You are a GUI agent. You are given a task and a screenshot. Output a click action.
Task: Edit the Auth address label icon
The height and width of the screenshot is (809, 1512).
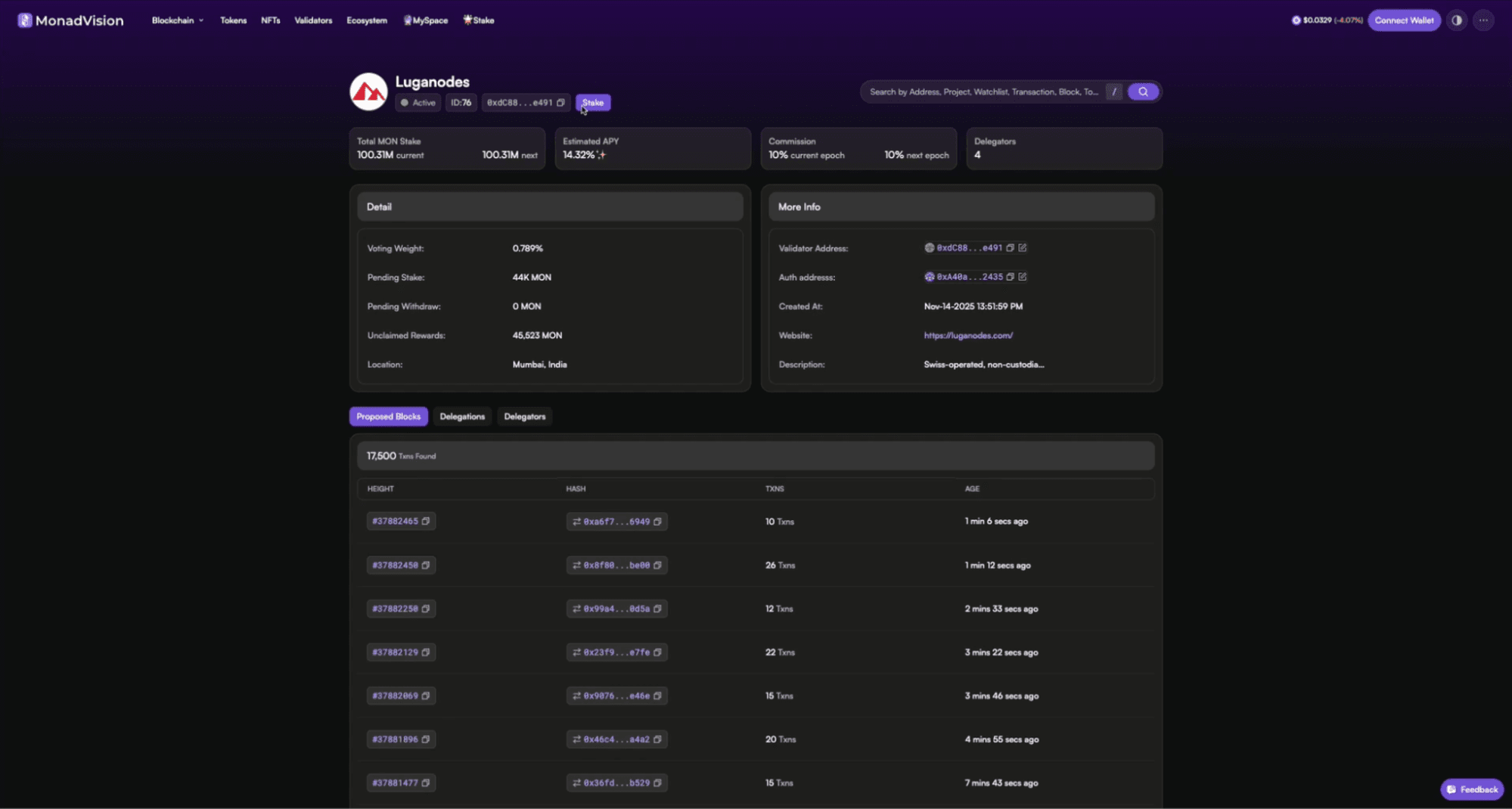[1023, 277]
